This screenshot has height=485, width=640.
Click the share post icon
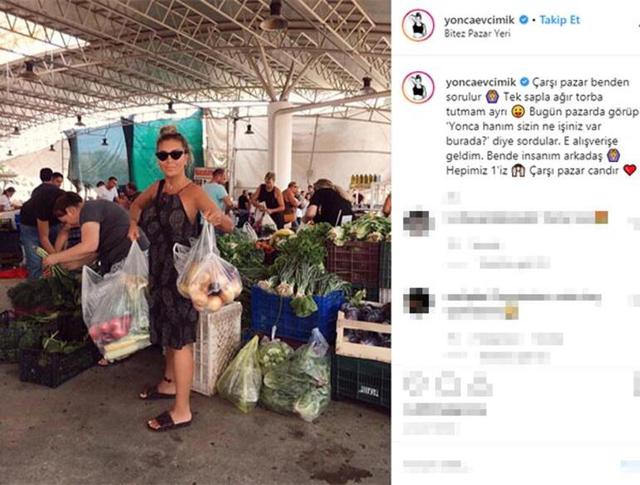(480, 384)
